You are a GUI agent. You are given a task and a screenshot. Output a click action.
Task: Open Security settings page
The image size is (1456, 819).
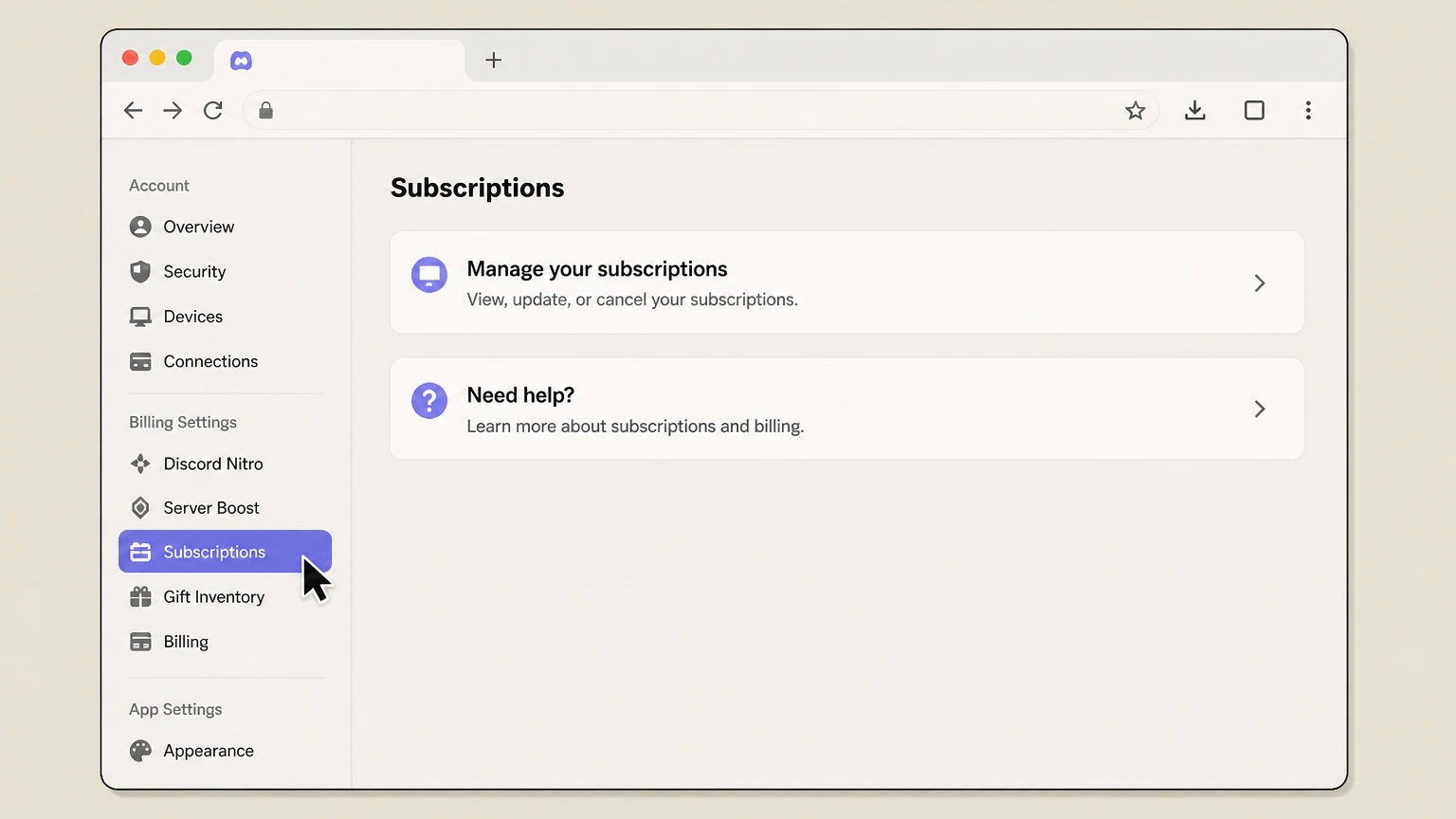tap(225, 271)
